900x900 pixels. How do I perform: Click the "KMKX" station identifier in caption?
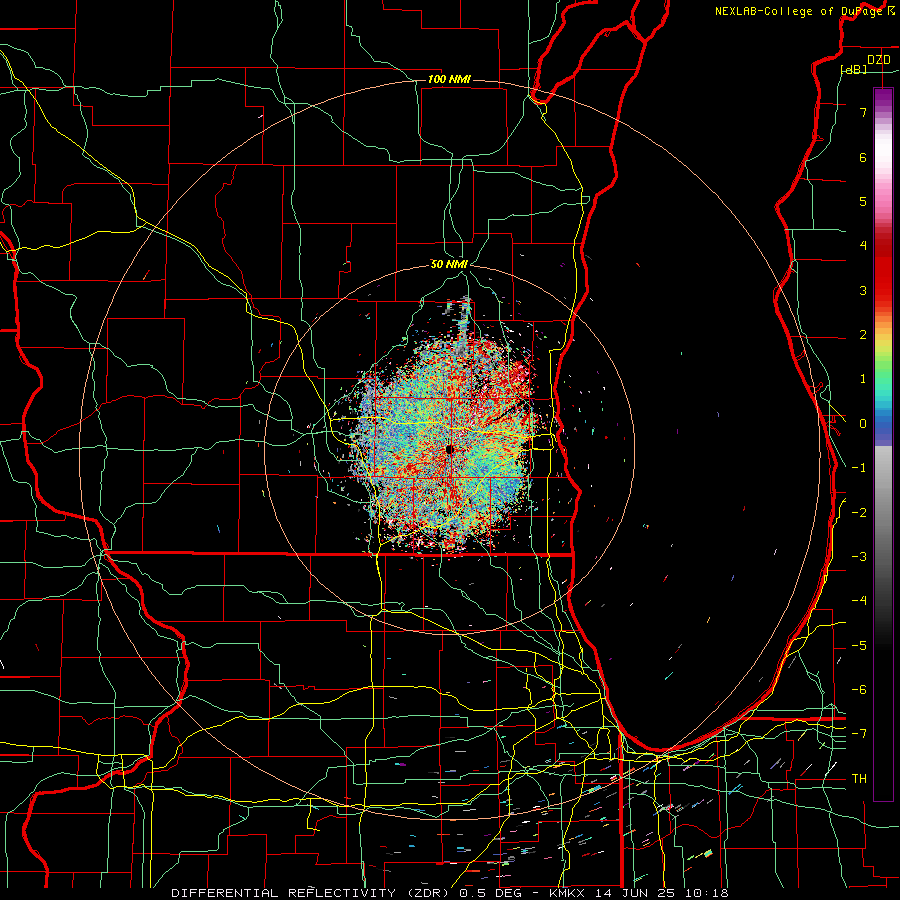pyautogui.click(x=567, y=893)
